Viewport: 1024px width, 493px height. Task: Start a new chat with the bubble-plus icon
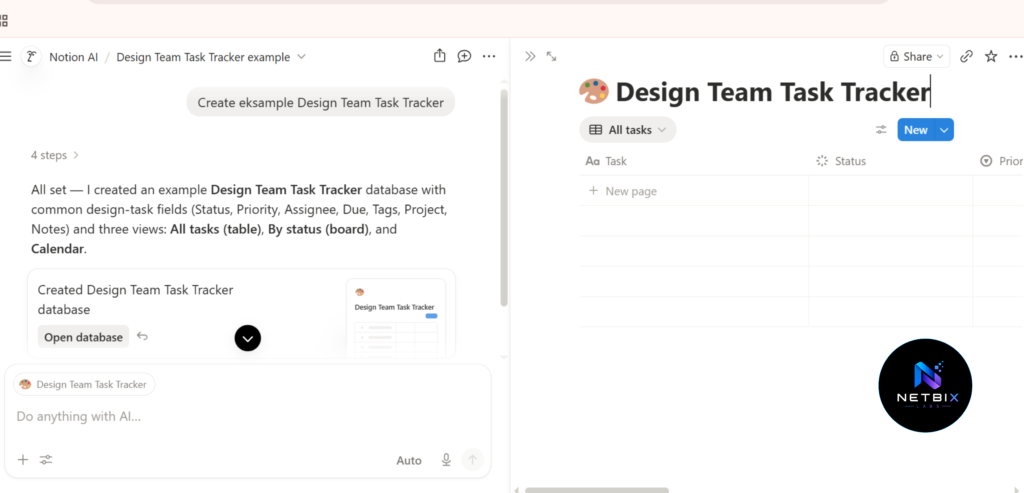pos(464,56)
